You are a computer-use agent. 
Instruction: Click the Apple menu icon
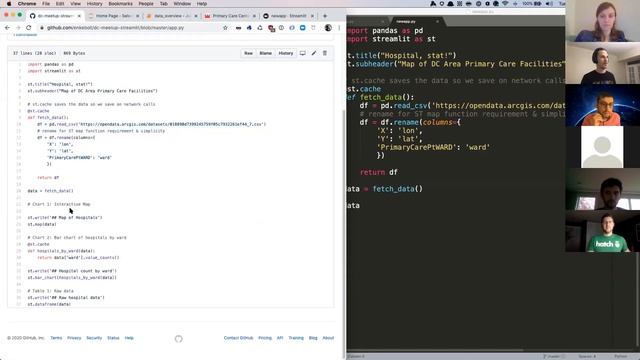[x=9, y=4]
